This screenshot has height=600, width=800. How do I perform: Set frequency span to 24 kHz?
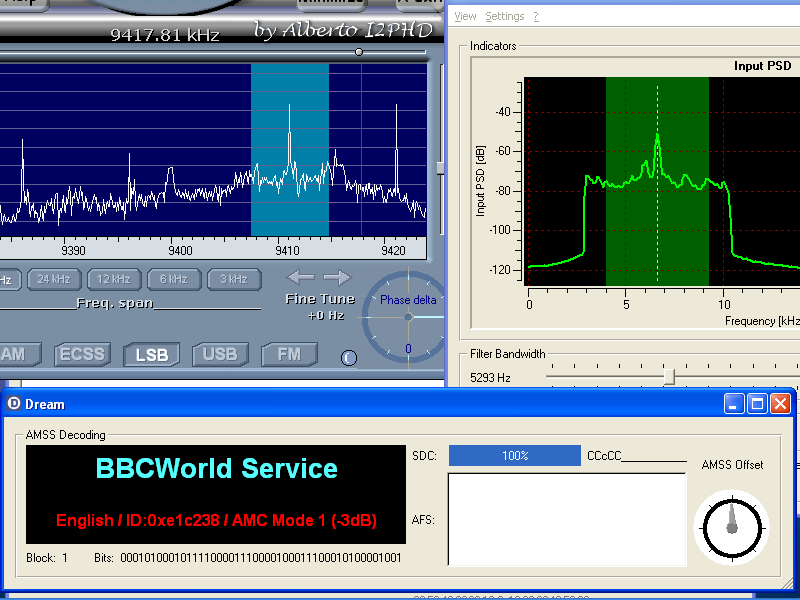[54, 279]
